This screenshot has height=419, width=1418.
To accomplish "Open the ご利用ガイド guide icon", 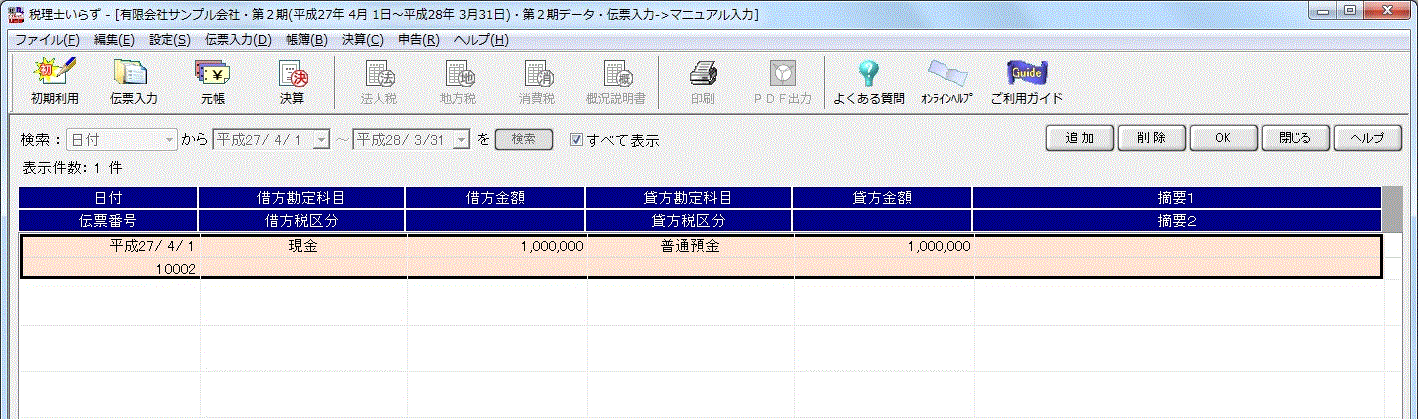I will tap(1026, 81).
